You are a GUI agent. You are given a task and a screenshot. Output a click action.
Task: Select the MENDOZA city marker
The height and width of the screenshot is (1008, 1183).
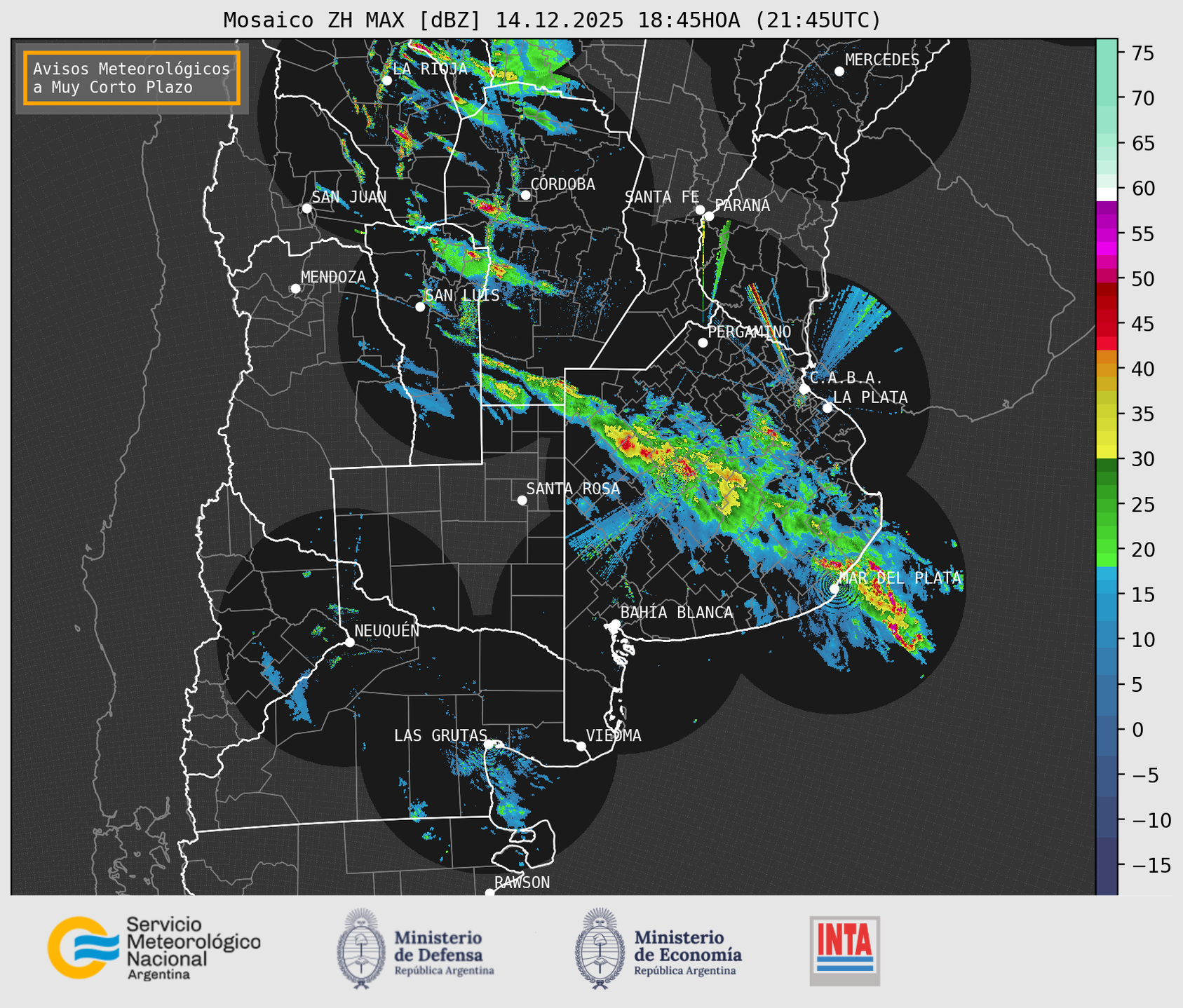tap(295, 289)
